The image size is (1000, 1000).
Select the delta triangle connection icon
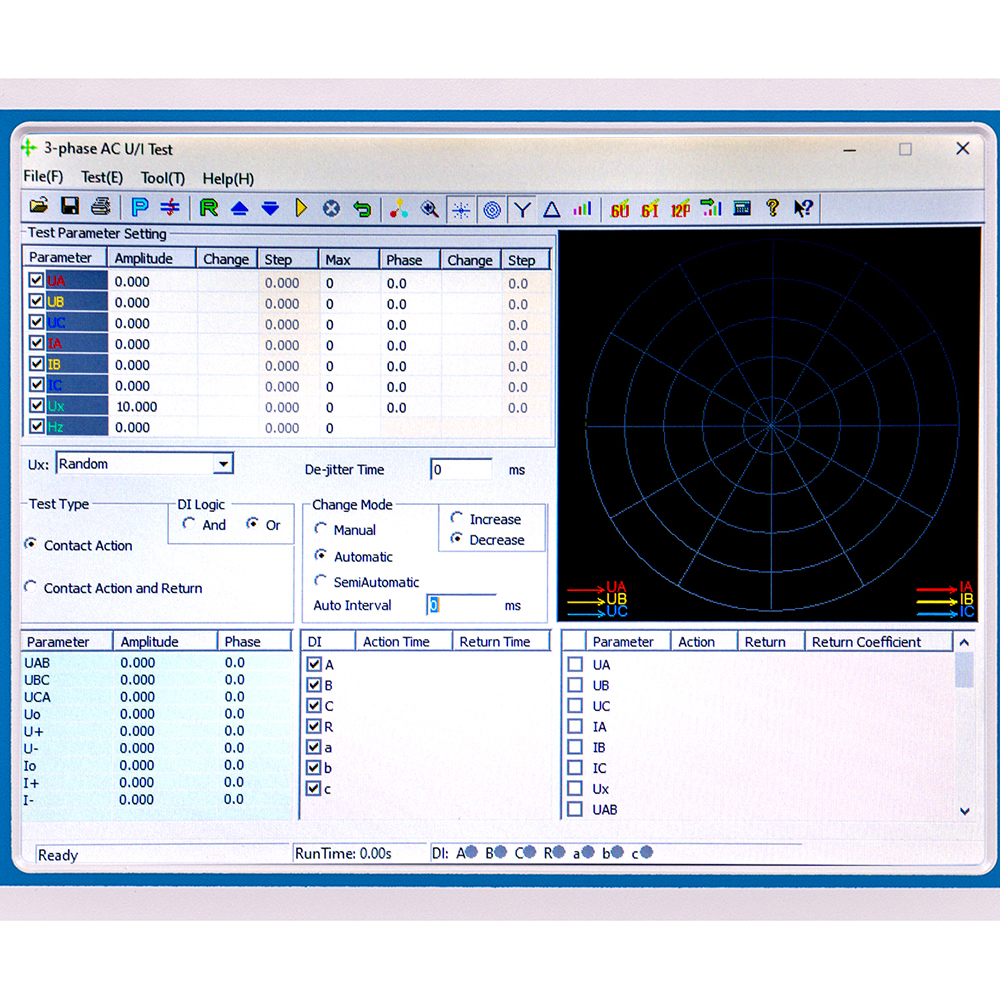click(x=551, y=209)
